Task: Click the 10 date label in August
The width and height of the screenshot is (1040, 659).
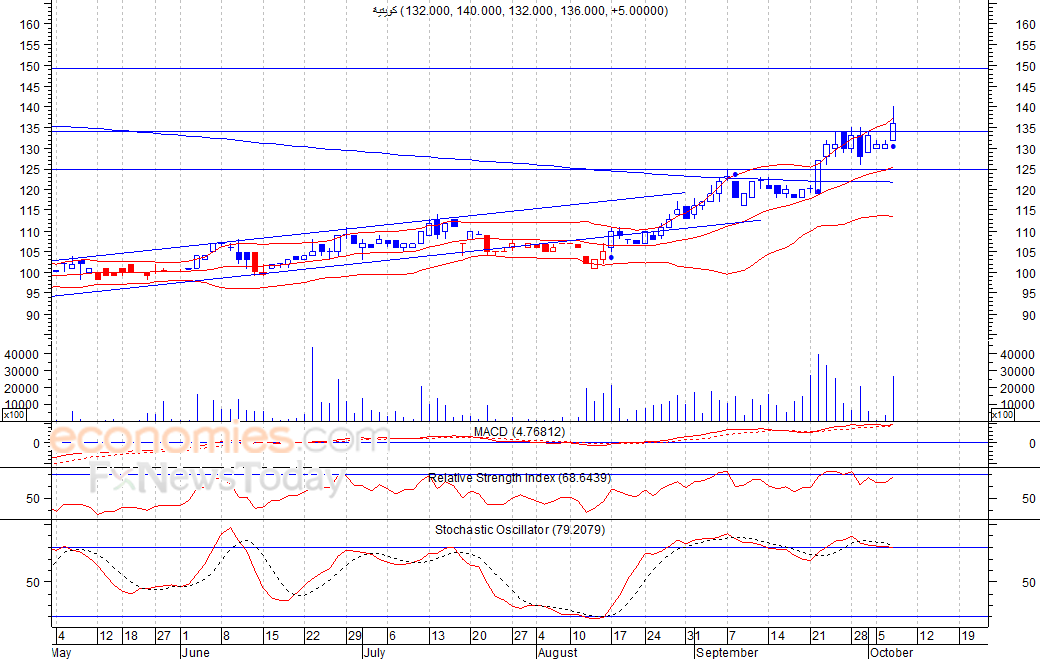Action: click(x=579, y=636)
